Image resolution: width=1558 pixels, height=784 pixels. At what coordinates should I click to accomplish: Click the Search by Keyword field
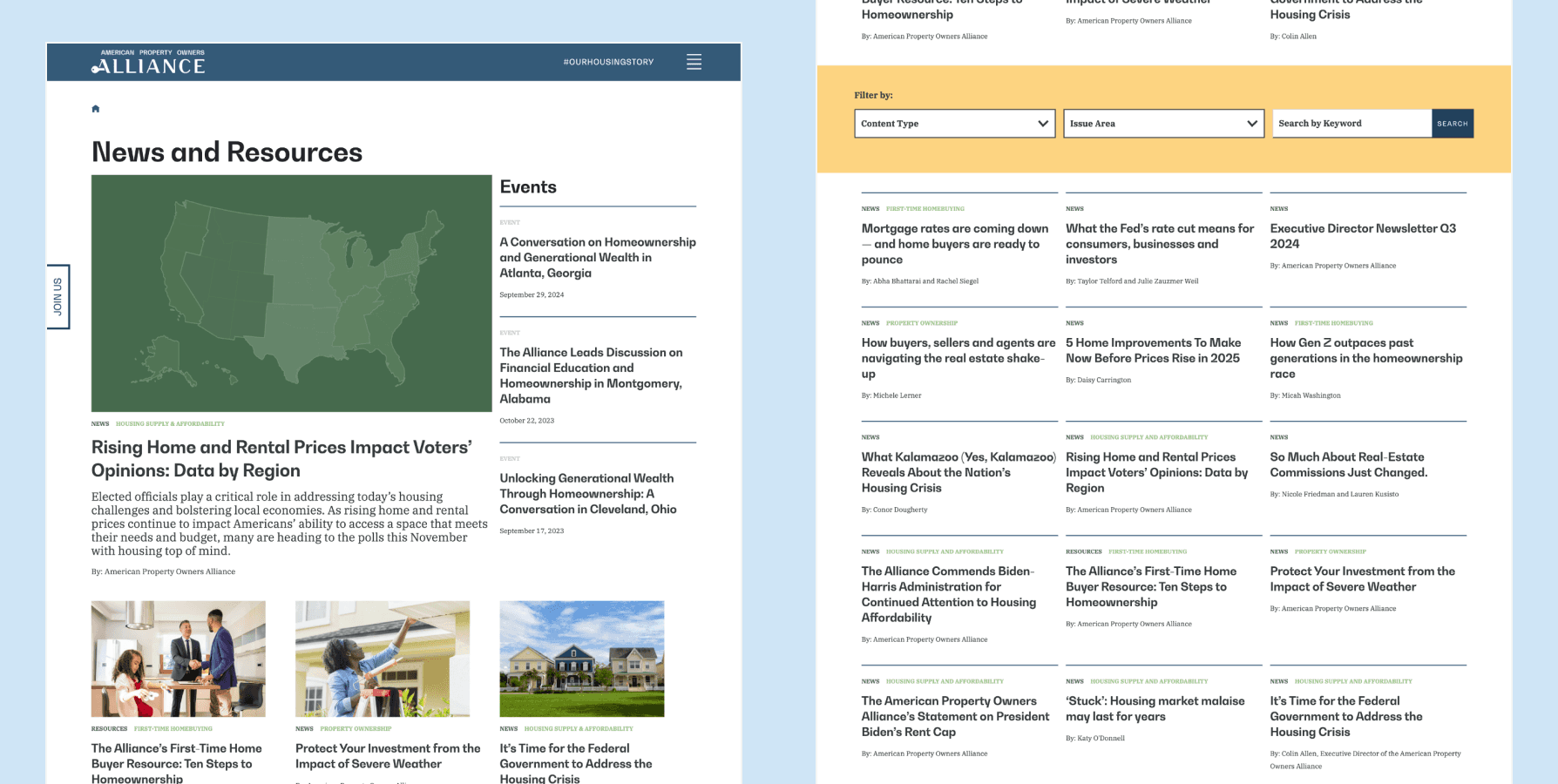tap(1351, 124)
